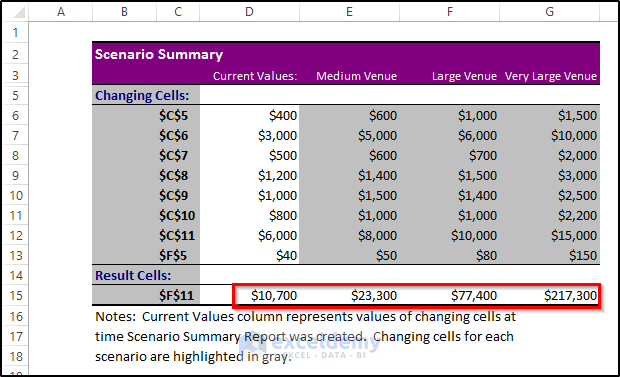The width and height of the screenshot is (620, 377).
Task: Select row 3 header
Action: coord(15,75)
